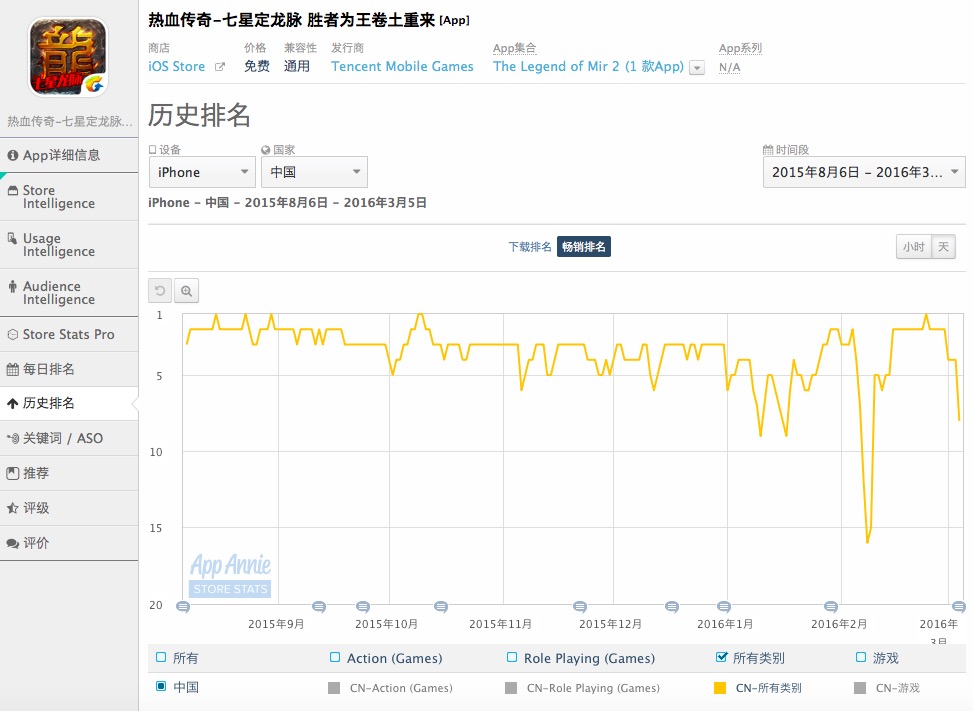Click the event marker above 2016年1月 label
Viewport: 973px width, 711px height.
[x=724, y=606]
